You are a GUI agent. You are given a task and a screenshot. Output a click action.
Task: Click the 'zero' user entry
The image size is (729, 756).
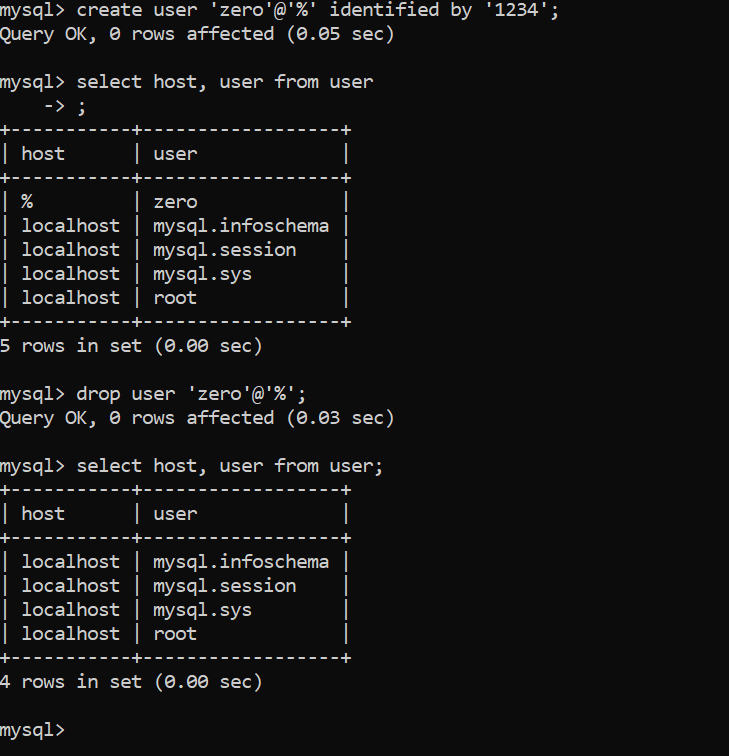point(175,202)
